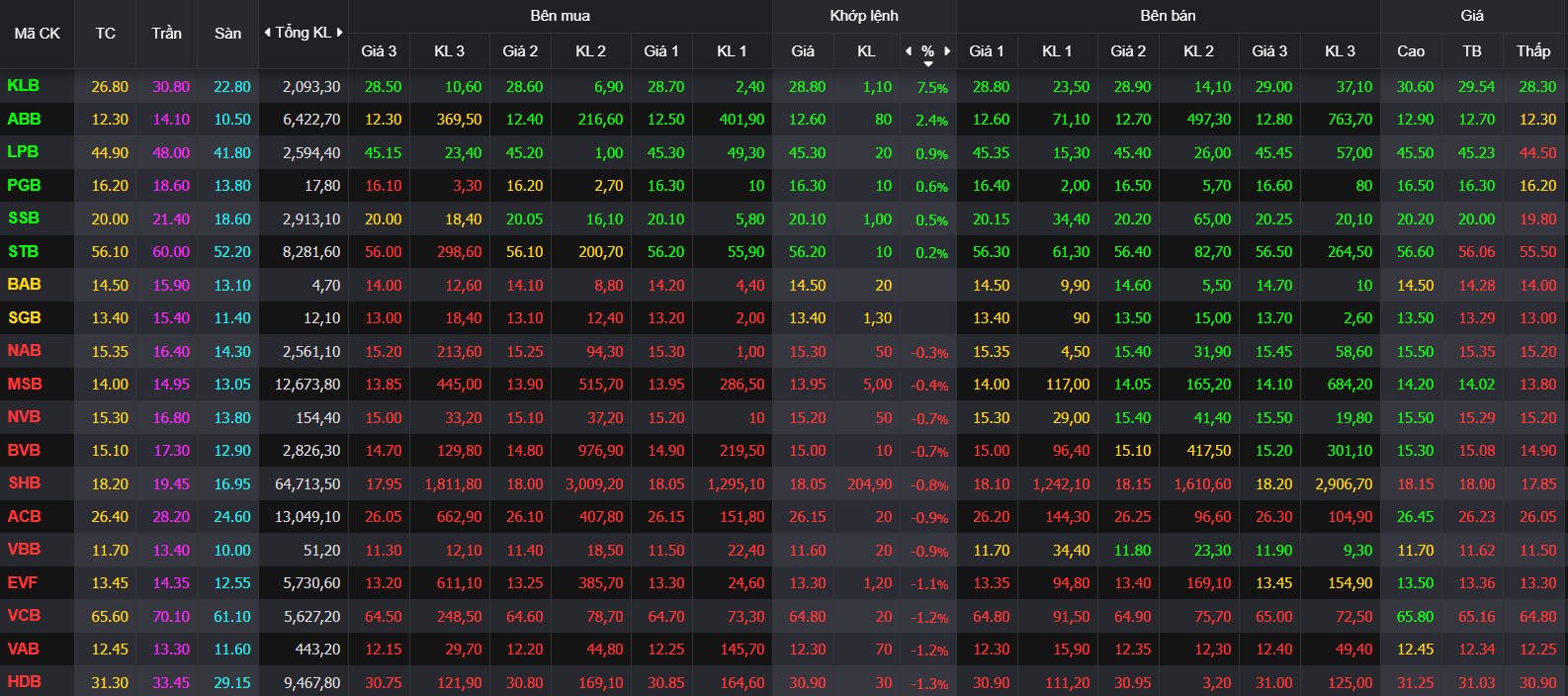Screen dimensions: 1568x696
Task: Open the NAB stock symbol
Action: coord(24,351)
